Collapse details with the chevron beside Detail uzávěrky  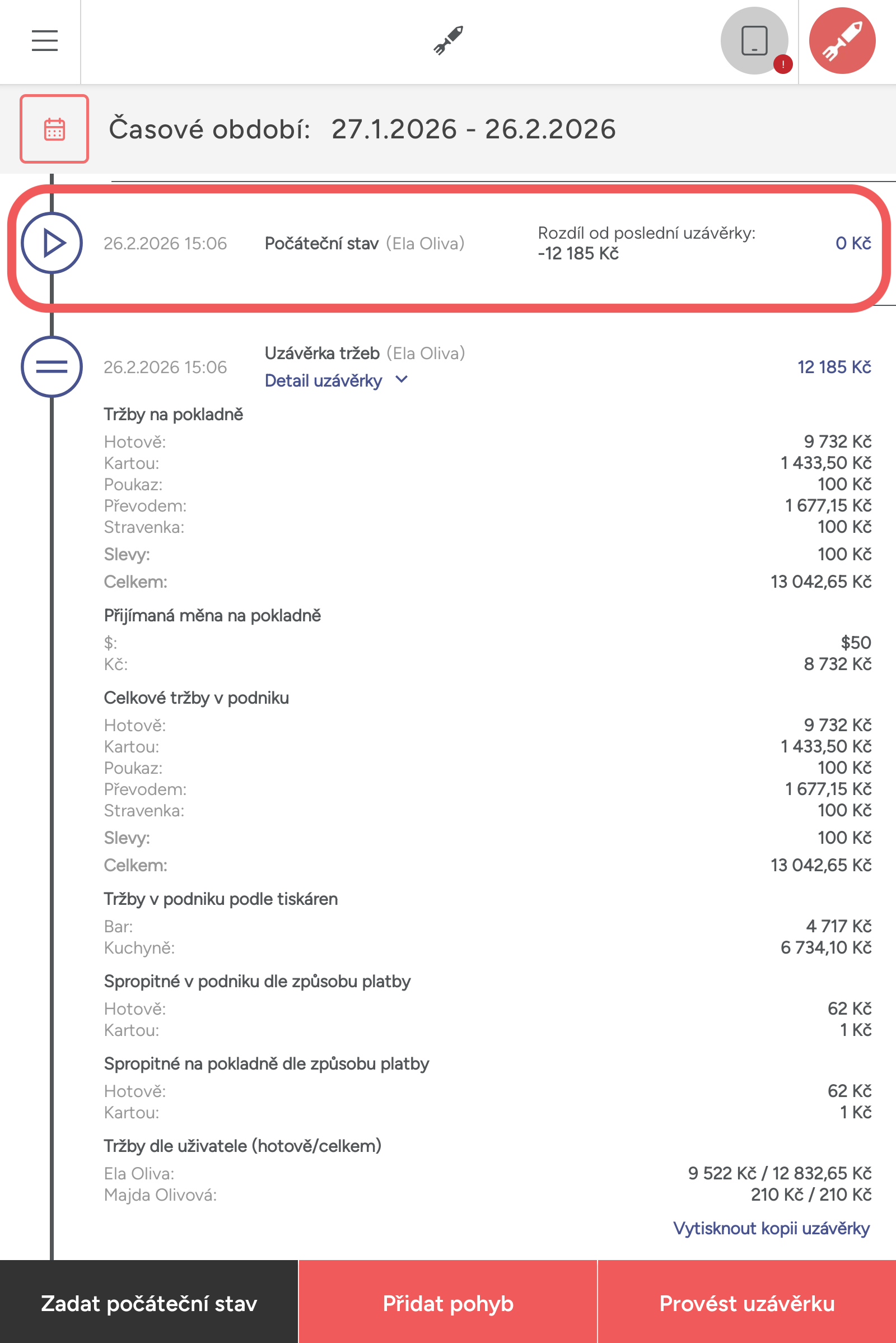click(402, 379)
